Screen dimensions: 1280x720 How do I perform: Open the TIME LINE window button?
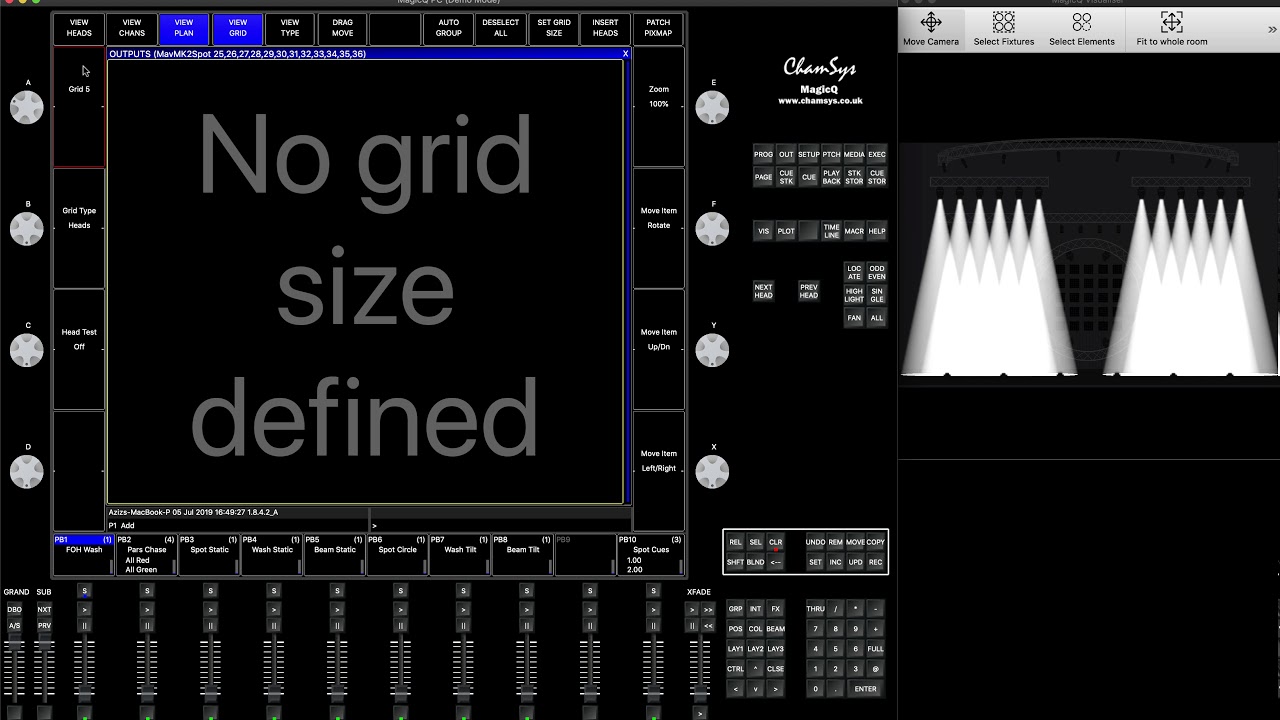[831, 231]
